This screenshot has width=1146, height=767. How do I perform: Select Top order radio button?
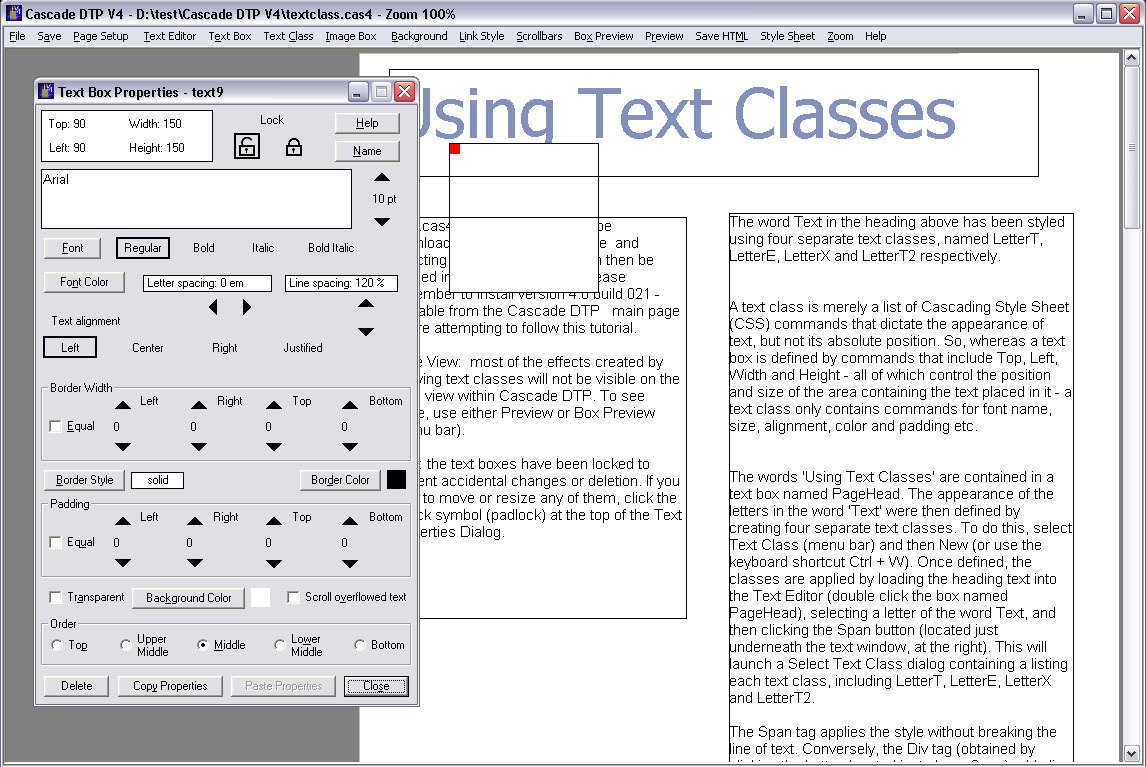coord(57,645)
